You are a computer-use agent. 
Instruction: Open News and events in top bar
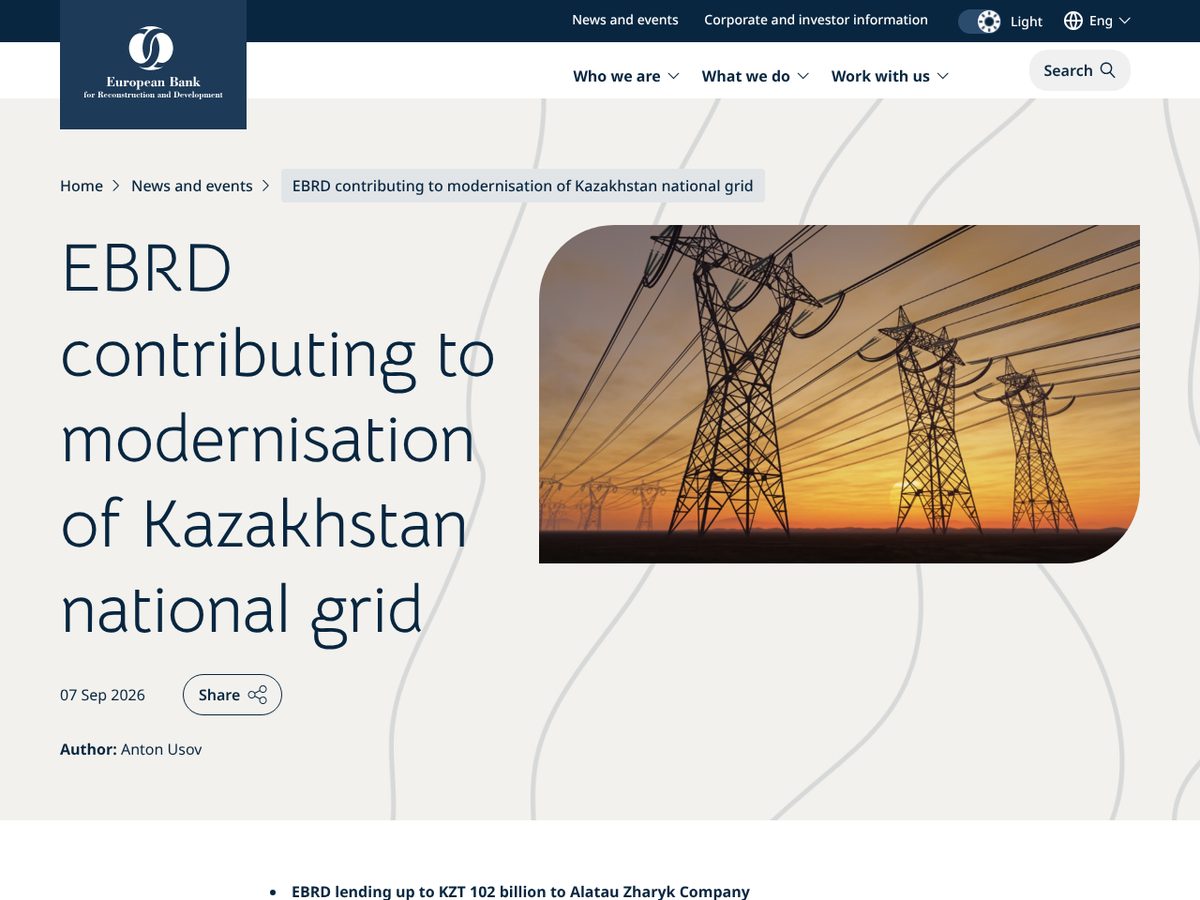click(x=625, y=20)
